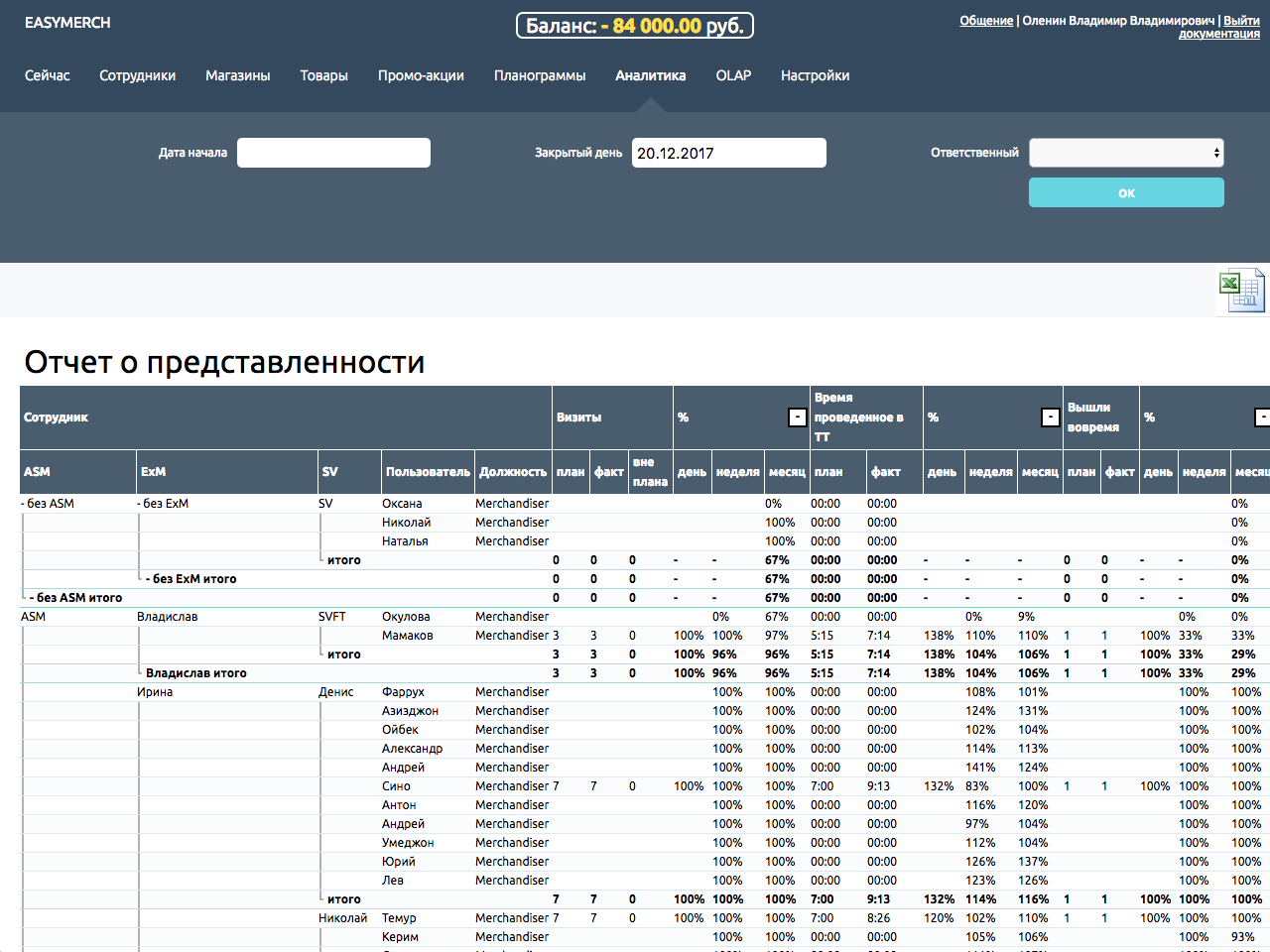Viewport: 1270px width, 952px height.
Task: Go to the OLAP menu item
Action: [x=733, y=75]
